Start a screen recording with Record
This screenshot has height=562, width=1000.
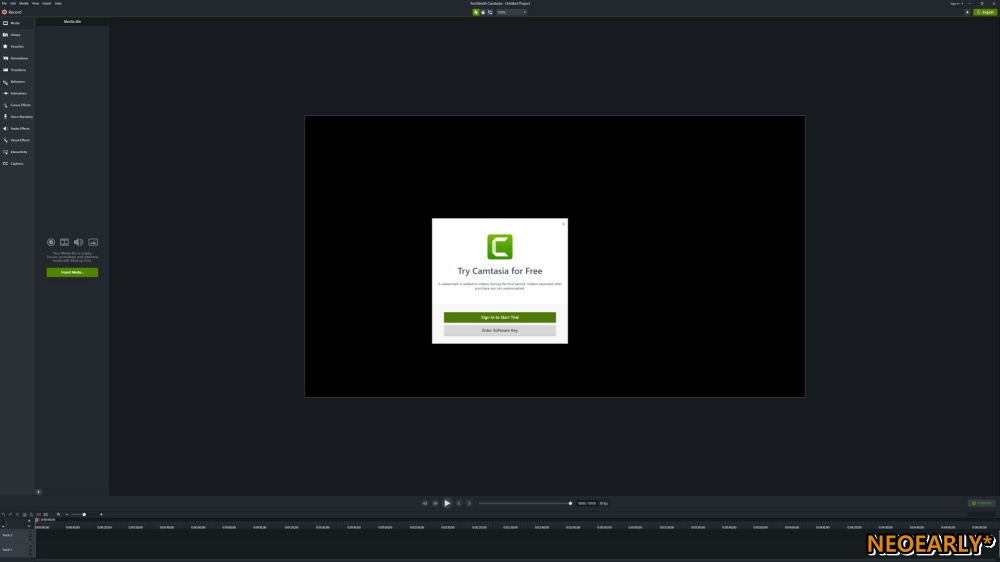[11, 12]
